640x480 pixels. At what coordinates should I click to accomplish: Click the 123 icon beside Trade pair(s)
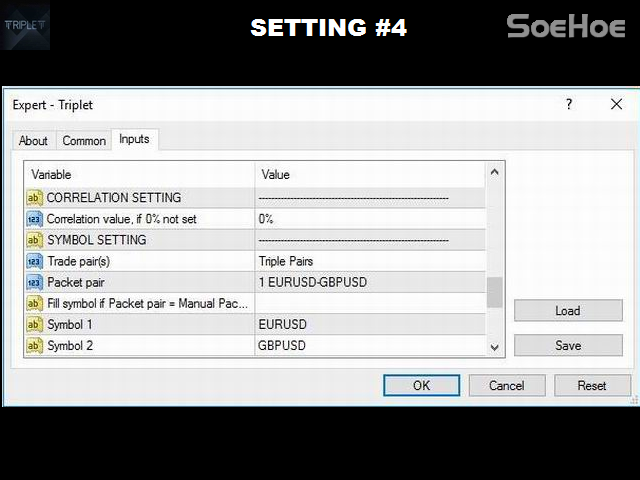point(34,261)
